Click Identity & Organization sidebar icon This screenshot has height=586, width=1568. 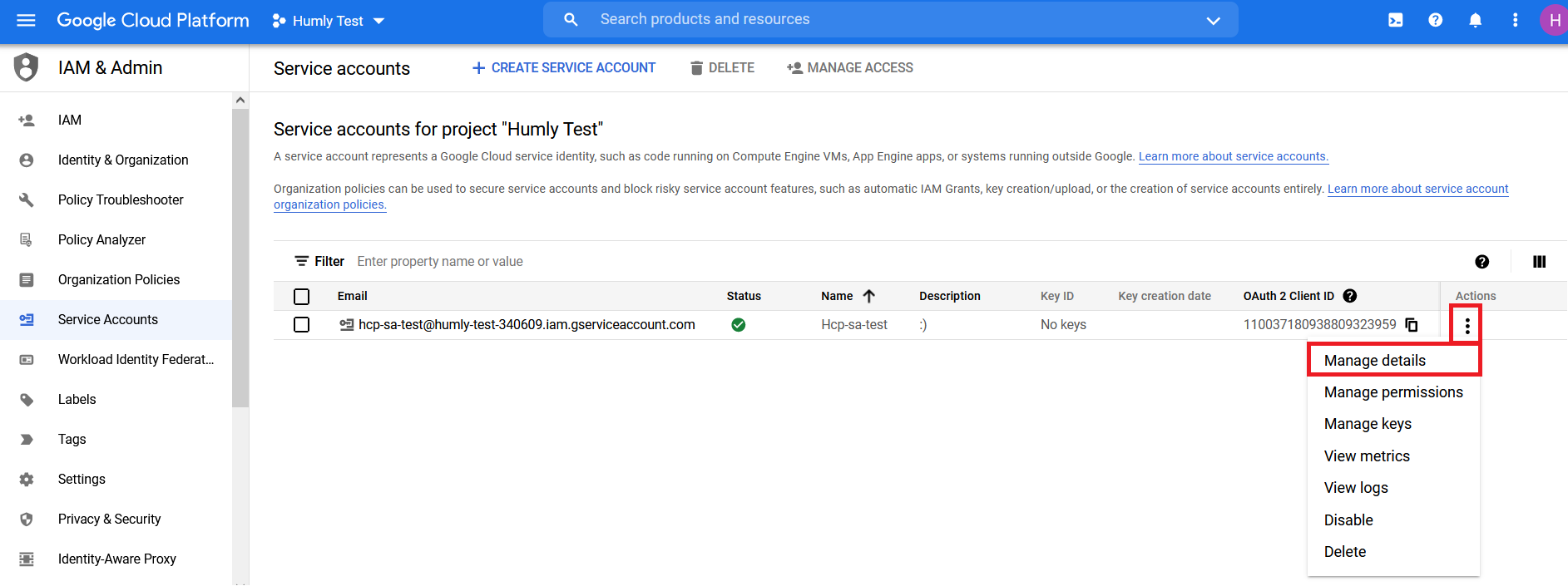pos(27,160)
